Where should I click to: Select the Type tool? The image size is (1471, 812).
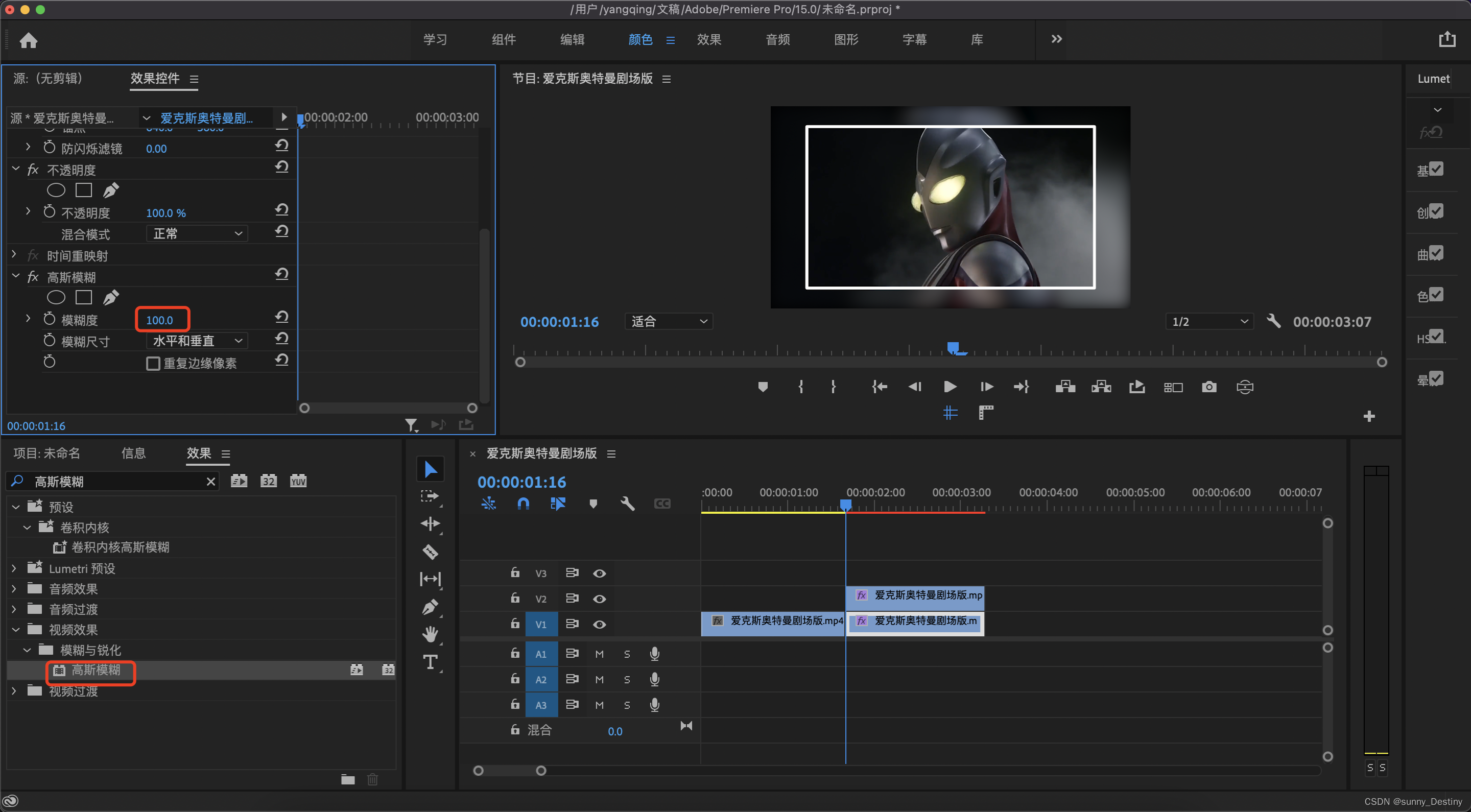pyautogui.click(x=430, y=662)
